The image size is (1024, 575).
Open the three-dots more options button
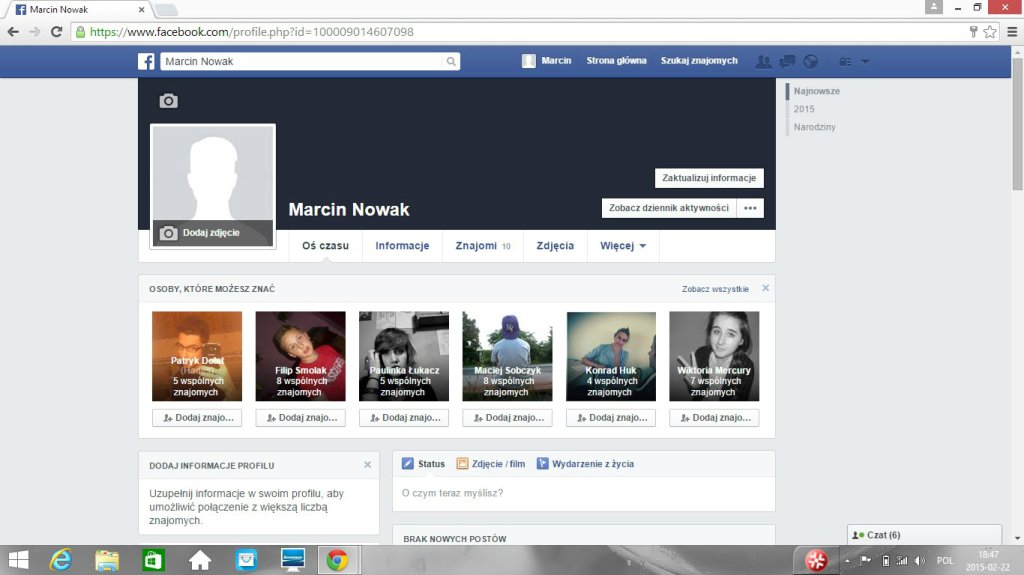click(750, 208)
